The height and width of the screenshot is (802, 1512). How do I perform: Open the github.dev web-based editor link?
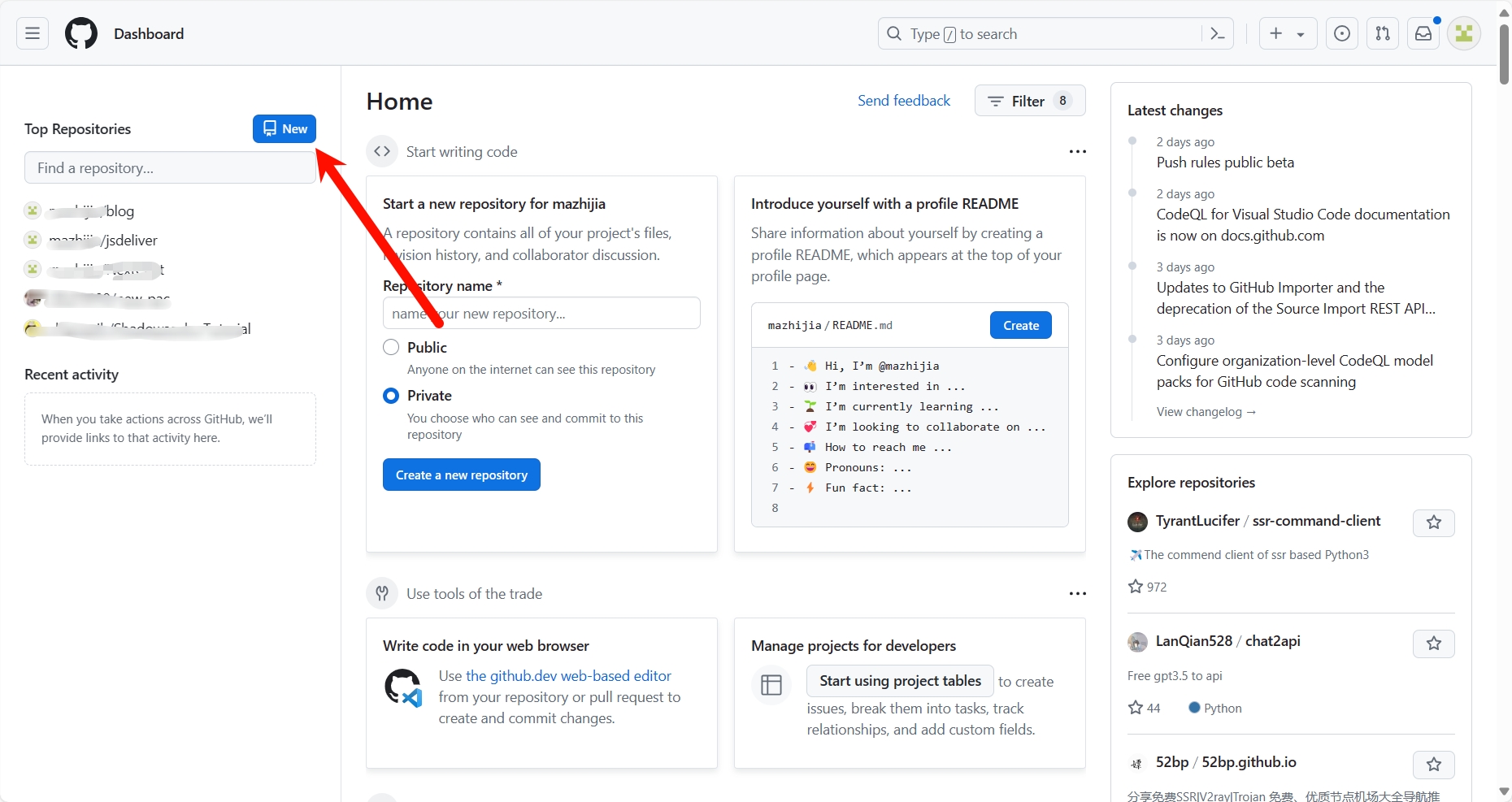[568, 676]
